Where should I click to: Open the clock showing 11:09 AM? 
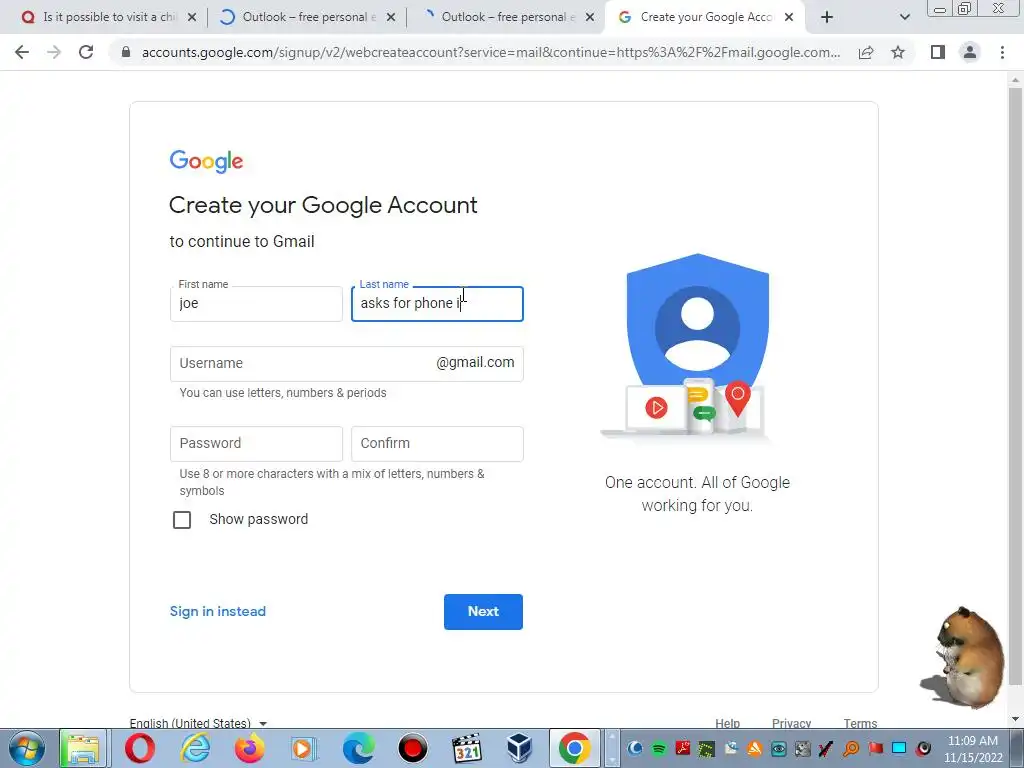click(972, 748)
